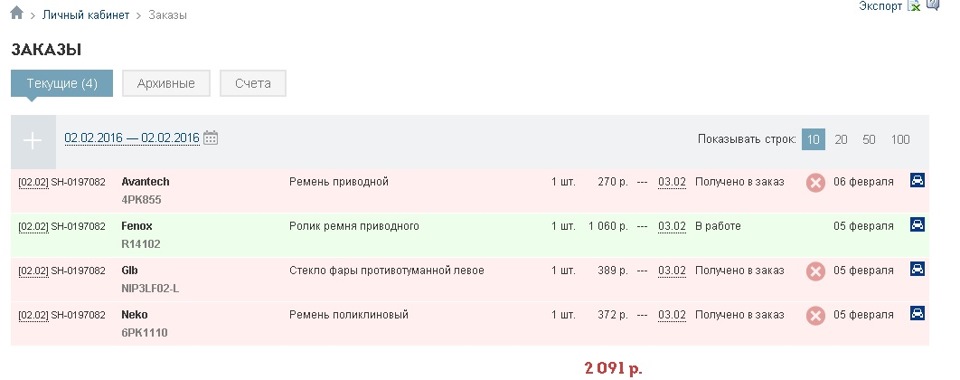This screenshot has height=380, width=960.
Task: Switch to the Счета tab
Action: [253, 83]
